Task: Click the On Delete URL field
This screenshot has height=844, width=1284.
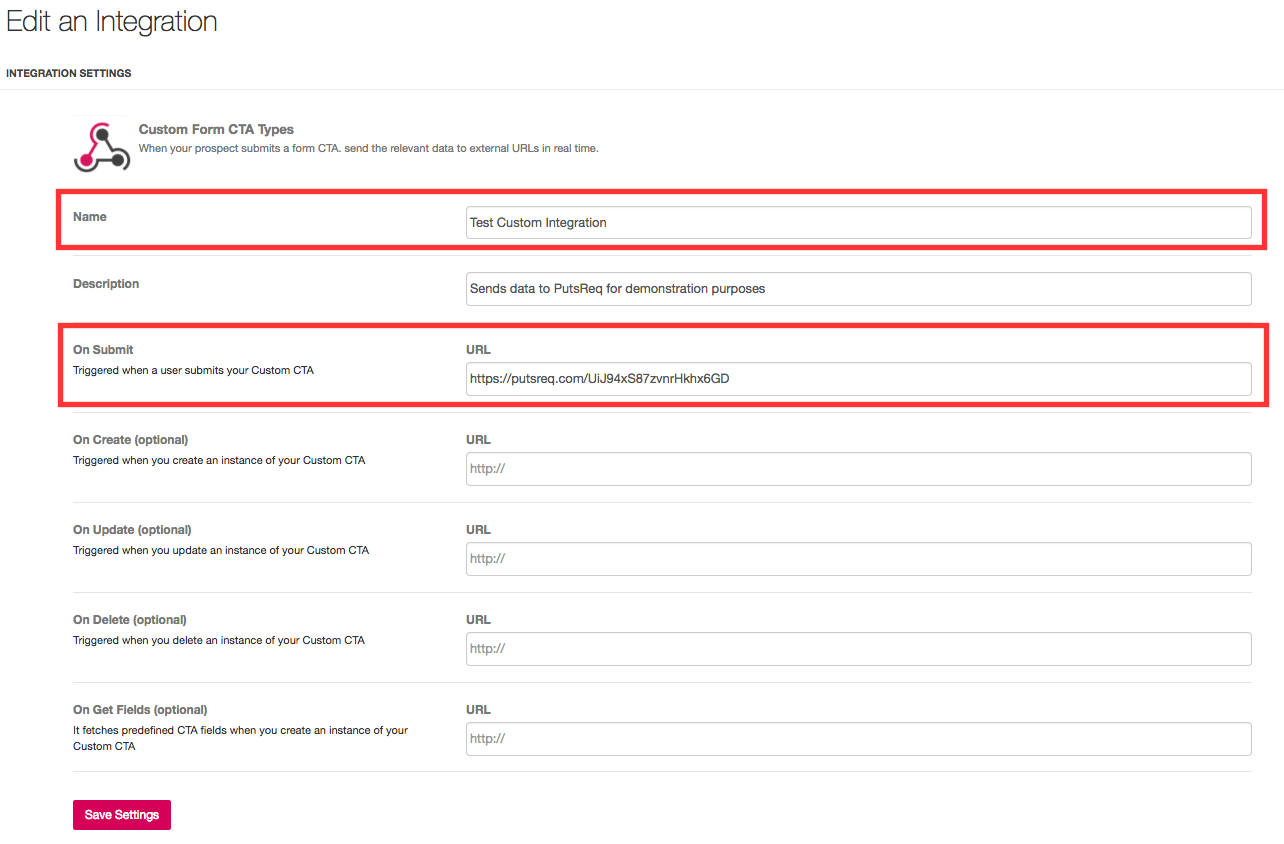Action: tap(858, 649)
